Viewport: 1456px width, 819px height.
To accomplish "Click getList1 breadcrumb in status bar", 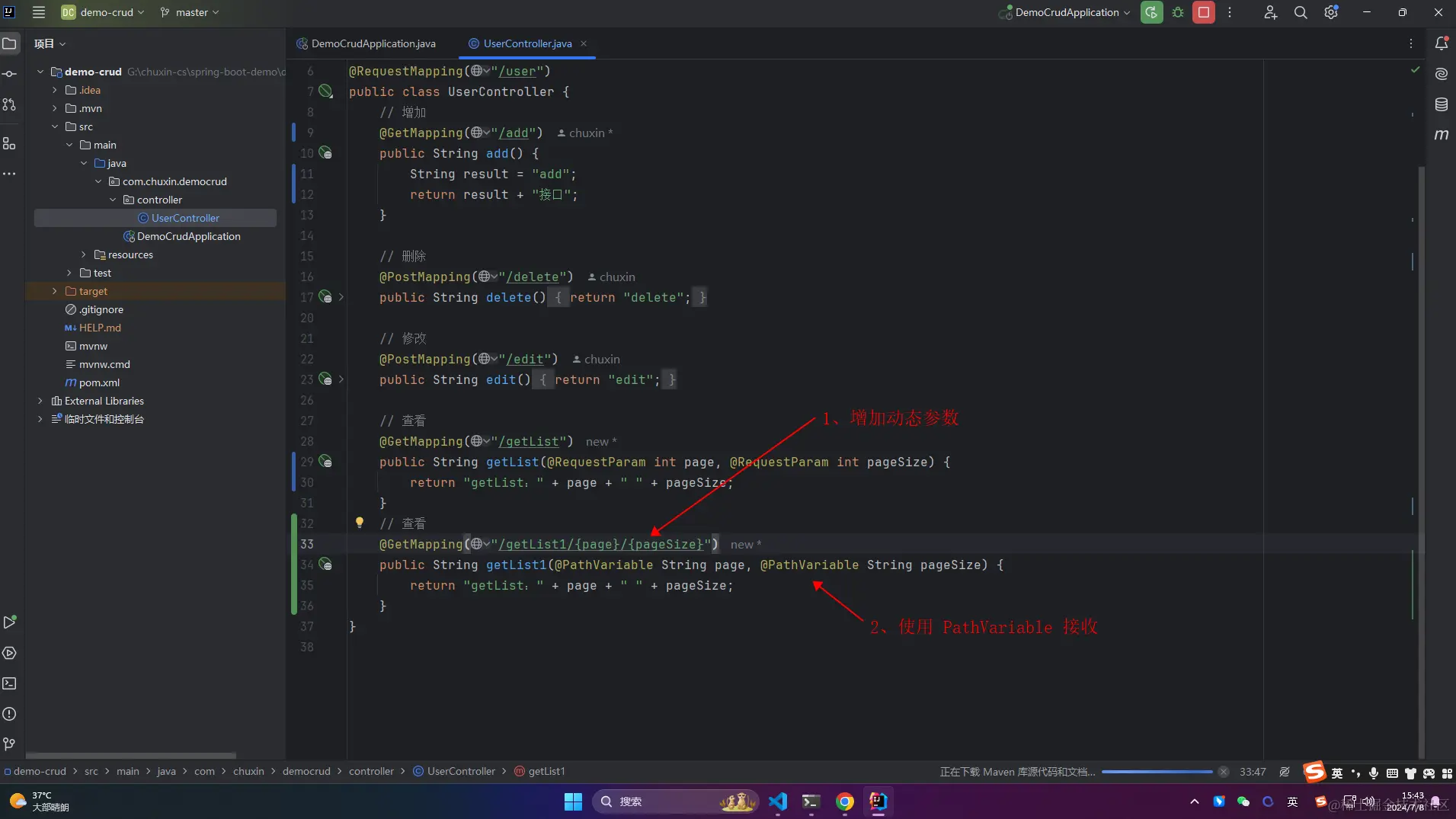I will [x=539, y=771].
